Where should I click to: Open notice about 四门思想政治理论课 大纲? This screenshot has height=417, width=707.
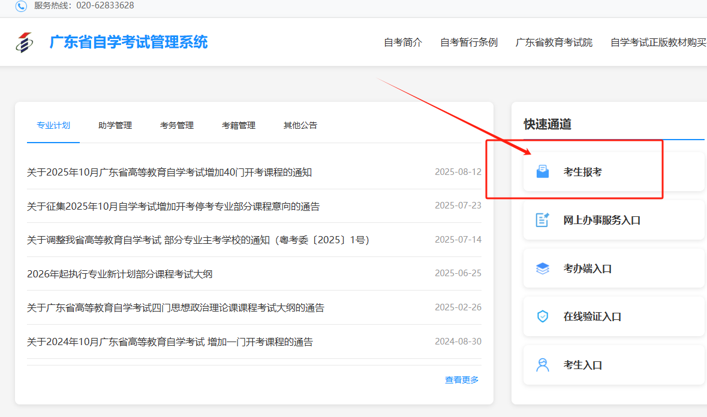tap(175, 308)
